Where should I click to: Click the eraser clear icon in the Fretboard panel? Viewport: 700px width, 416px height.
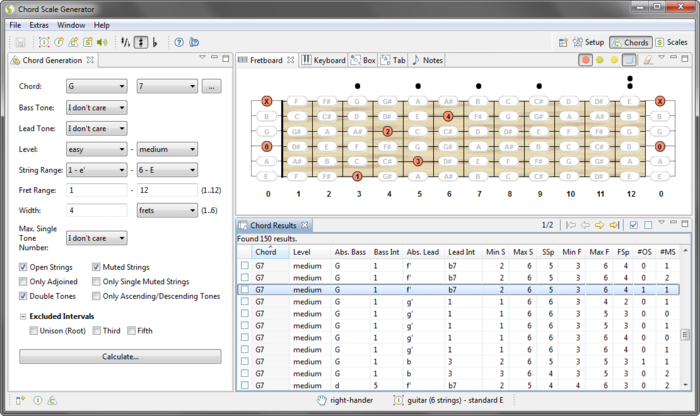(648, 60)
